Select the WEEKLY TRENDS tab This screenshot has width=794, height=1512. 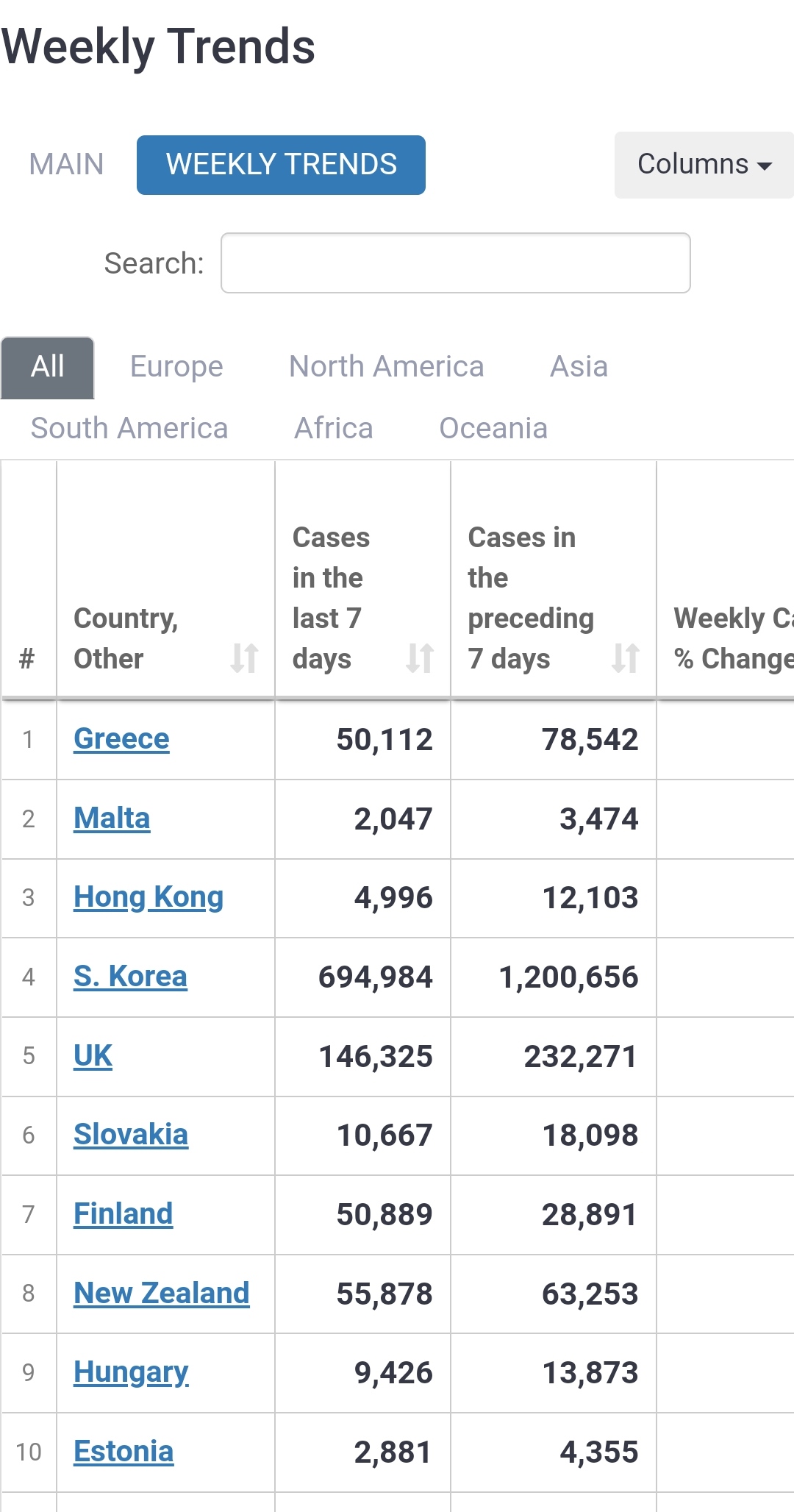pos(281,165)
